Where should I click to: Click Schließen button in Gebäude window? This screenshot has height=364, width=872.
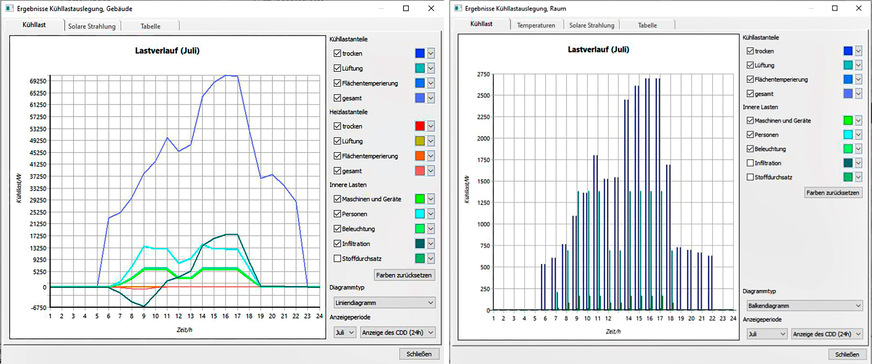tap(419, 353)
